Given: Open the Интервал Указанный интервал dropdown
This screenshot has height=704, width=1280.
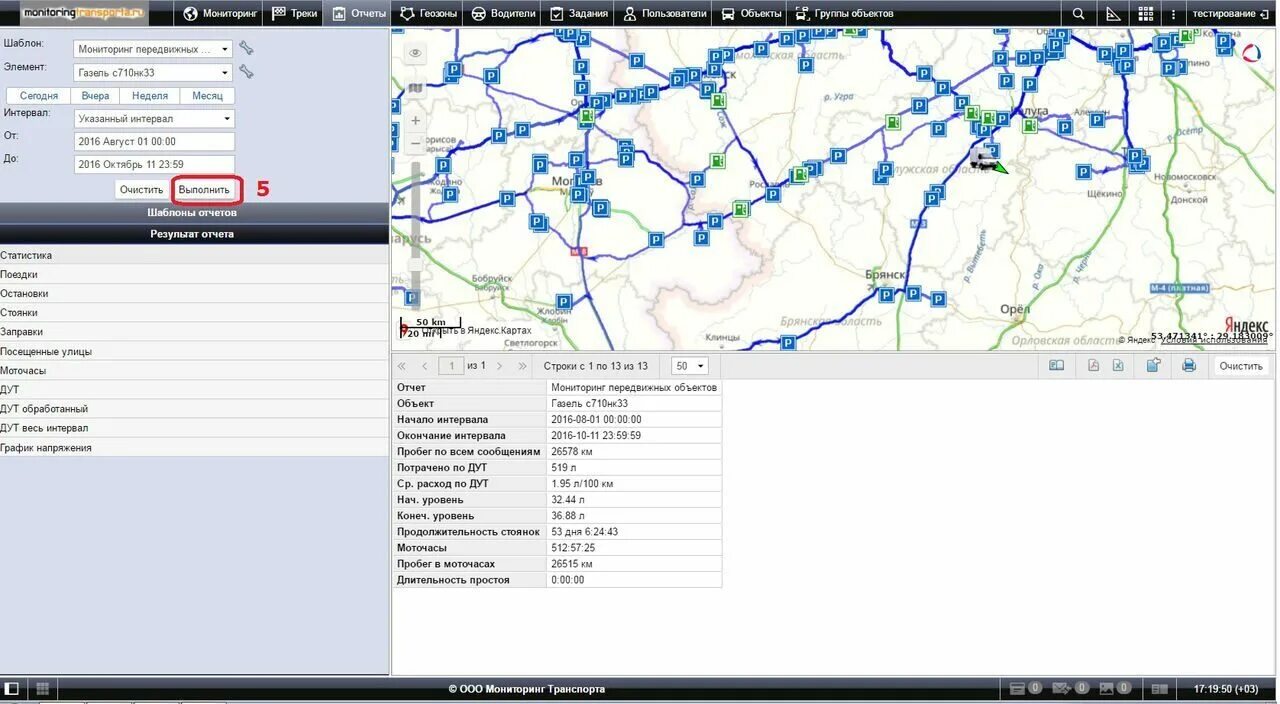Looking at the screenshot, I should 153,119.
